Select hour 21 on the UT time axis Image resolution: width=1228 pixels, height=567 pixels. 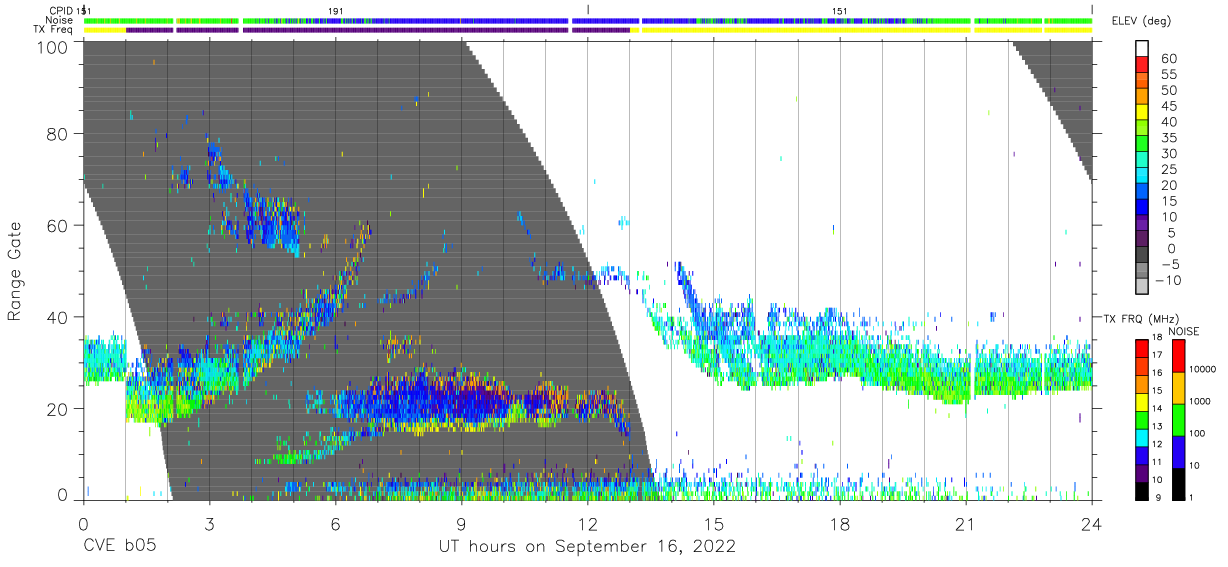click(966, 522)
